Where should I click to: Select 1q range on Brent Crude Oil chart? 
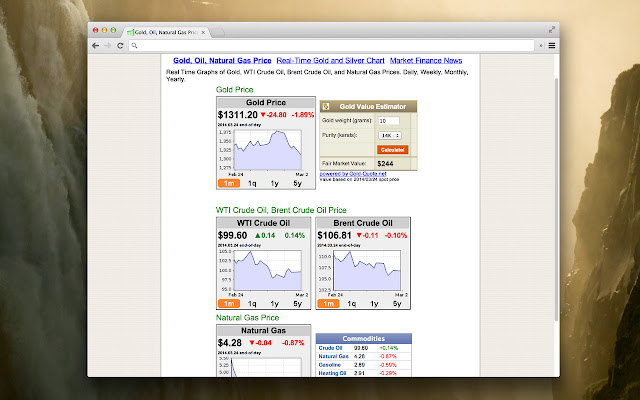click(x=351, y=304)
